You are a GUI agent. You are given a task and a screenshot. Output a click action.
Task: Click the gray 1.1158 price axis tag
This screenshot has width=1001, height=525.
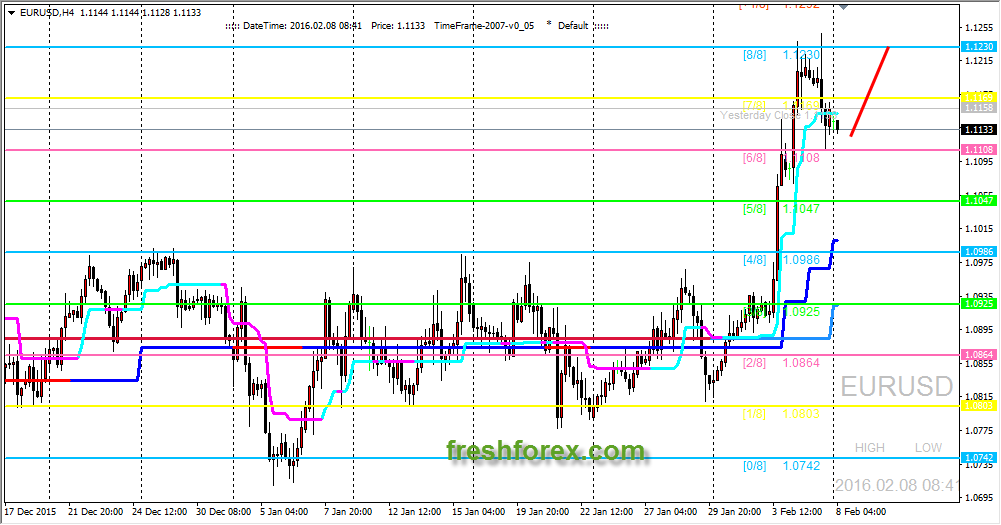[x=978, y=108]
